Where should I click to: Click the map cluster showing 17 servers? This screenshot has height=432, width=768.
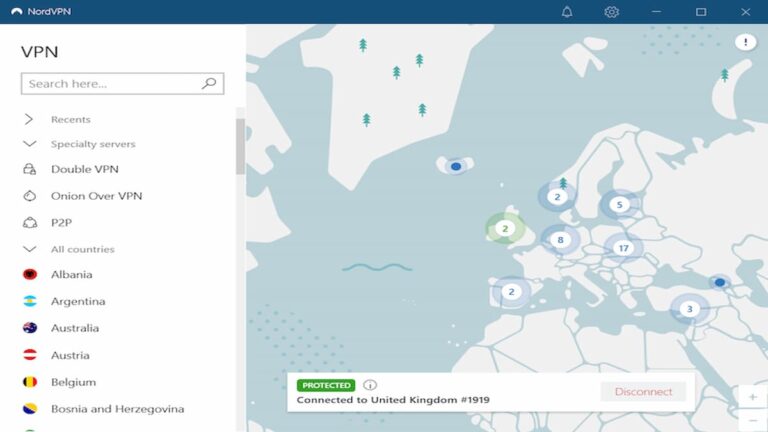623,248
